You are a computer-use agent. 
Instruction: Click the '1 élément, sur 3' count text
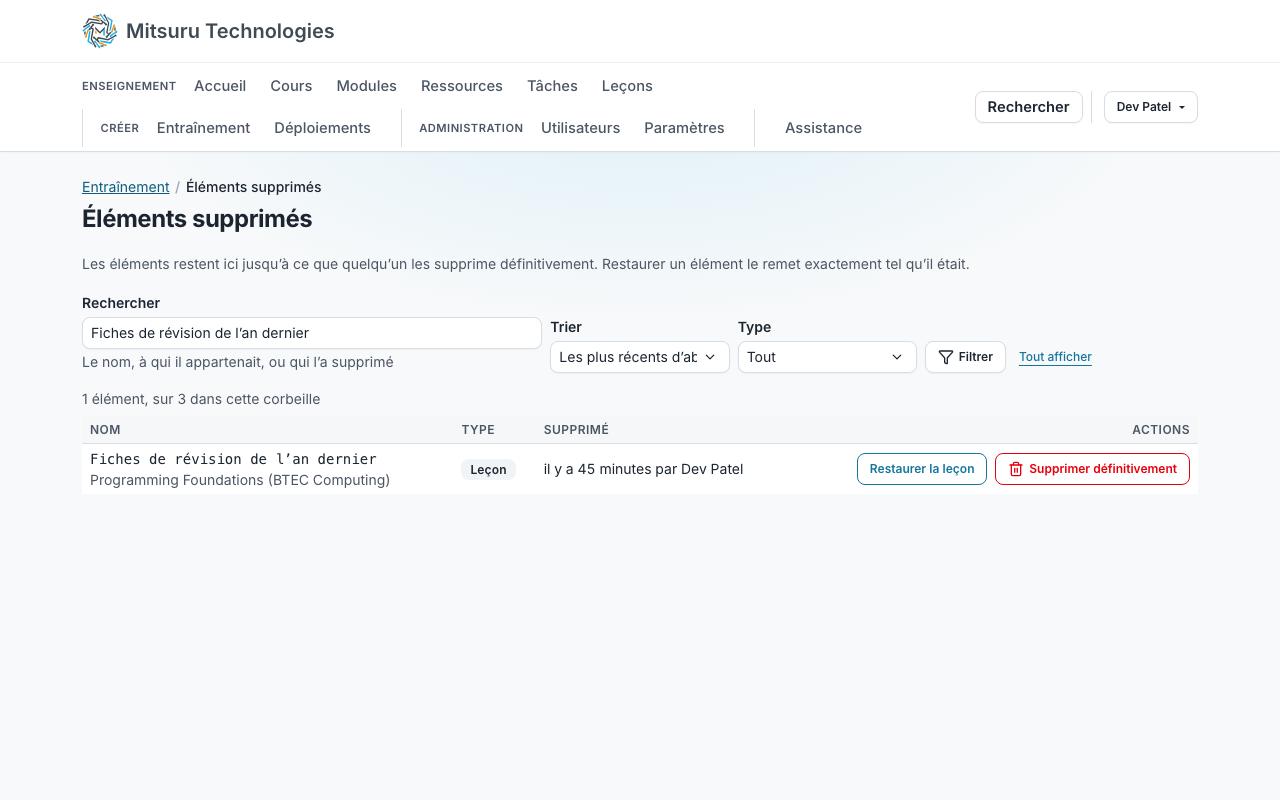(x=201, y=399)
